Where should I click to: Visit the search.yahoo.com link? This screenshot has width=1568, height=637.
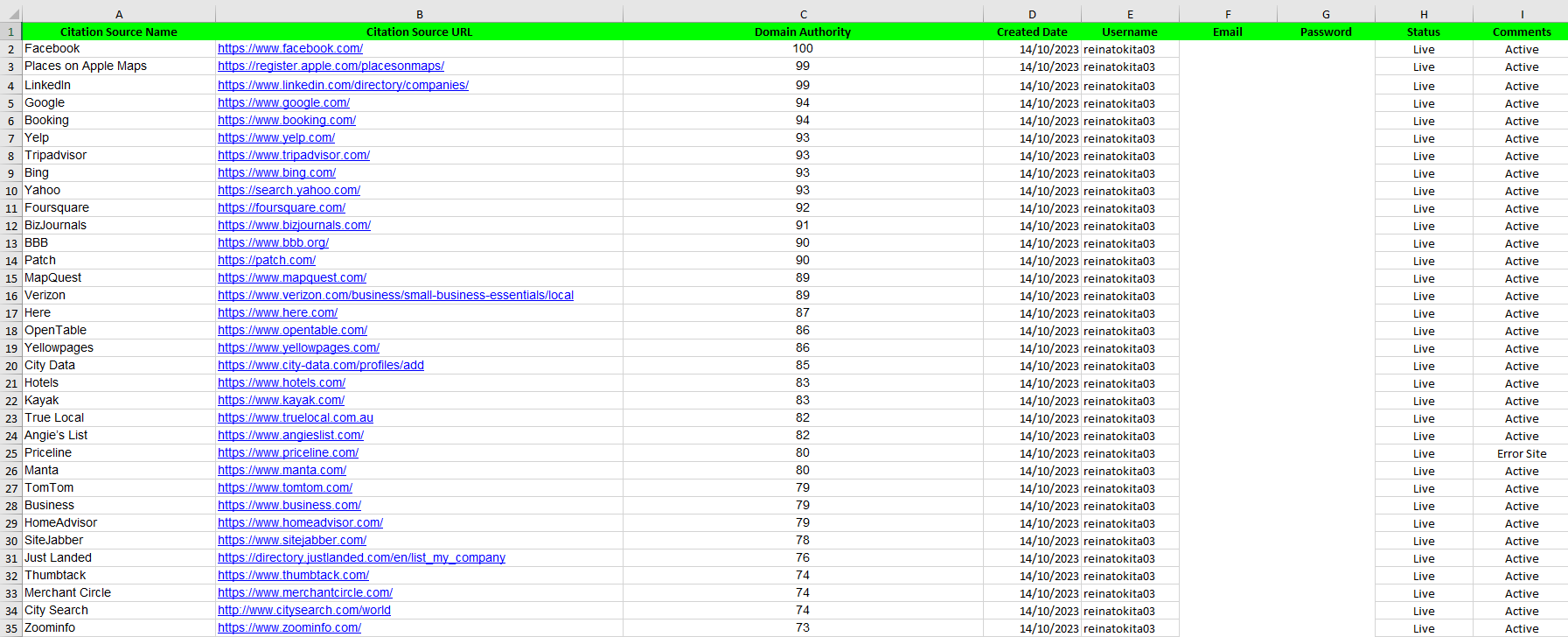tap(289, 191)
